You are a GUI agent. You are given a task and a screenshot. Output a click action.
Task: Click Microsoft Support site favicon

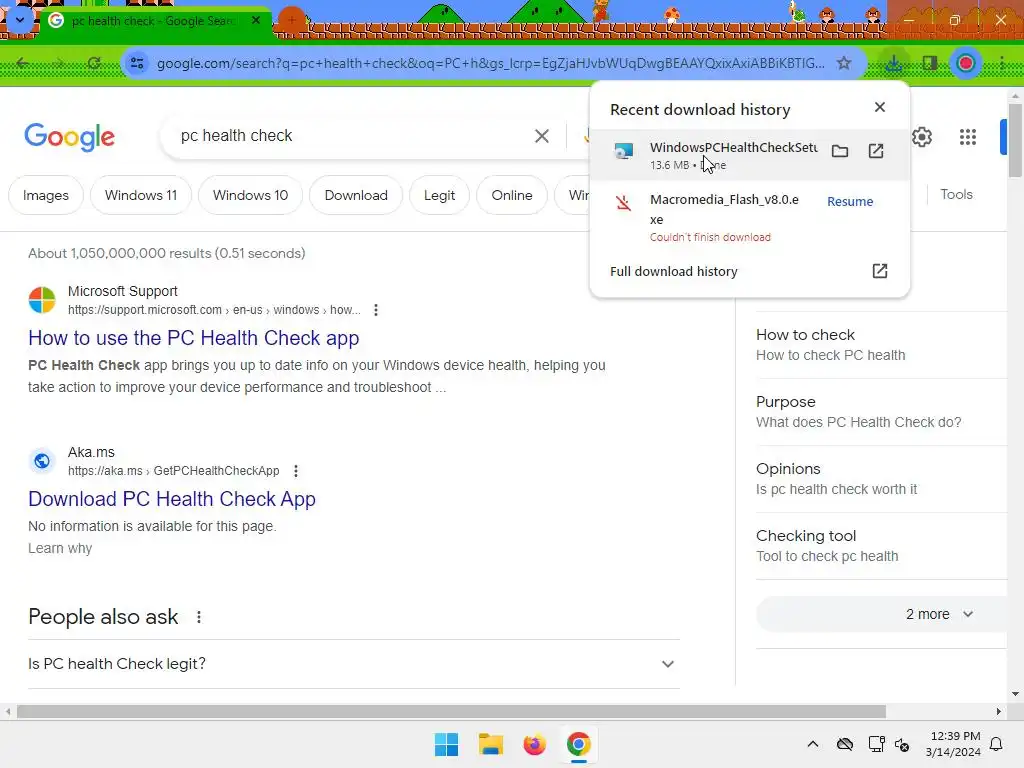click(42, 300)
